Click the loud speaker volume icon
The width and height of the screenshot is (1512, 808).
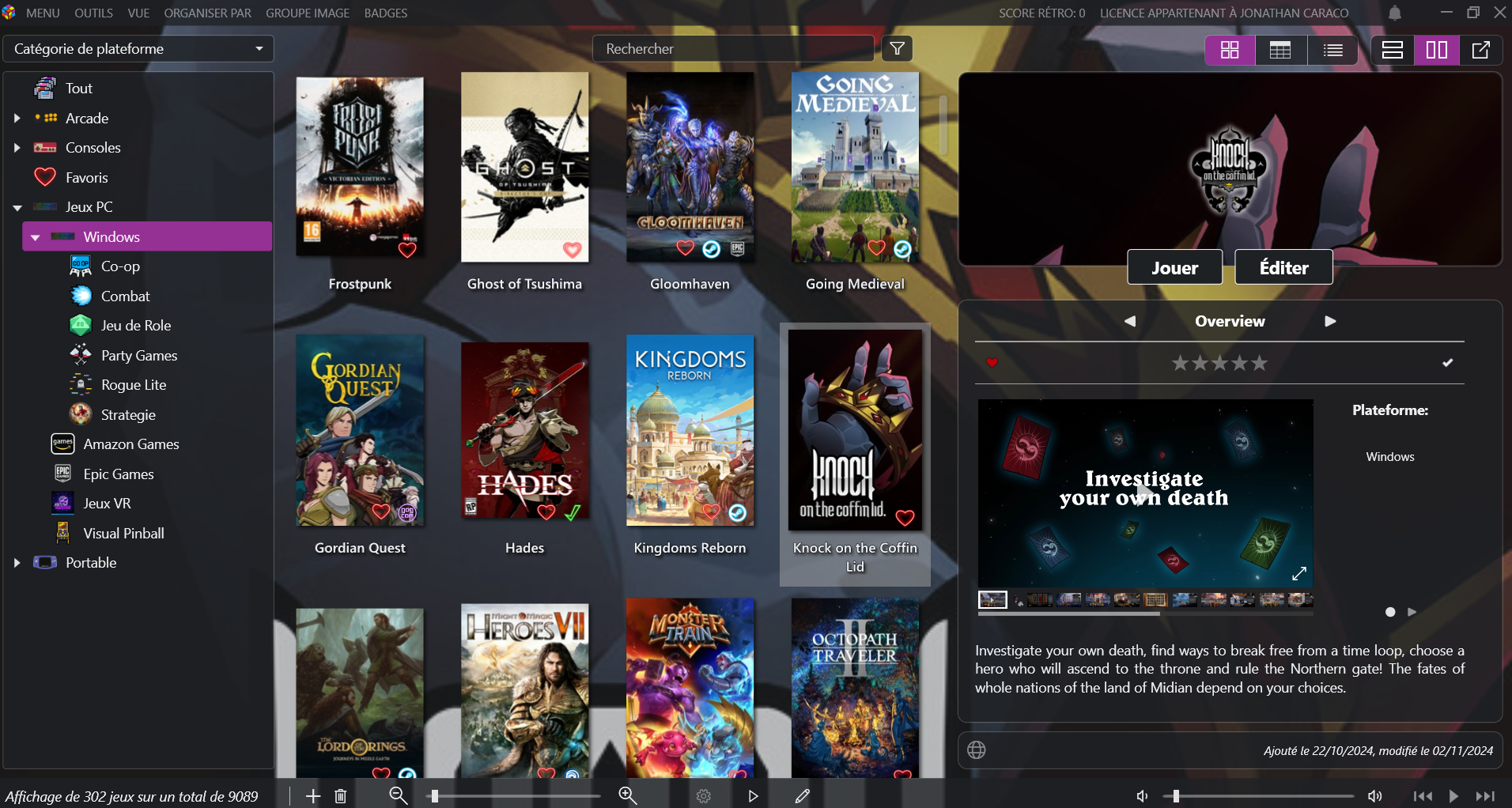click(1375, 796)
